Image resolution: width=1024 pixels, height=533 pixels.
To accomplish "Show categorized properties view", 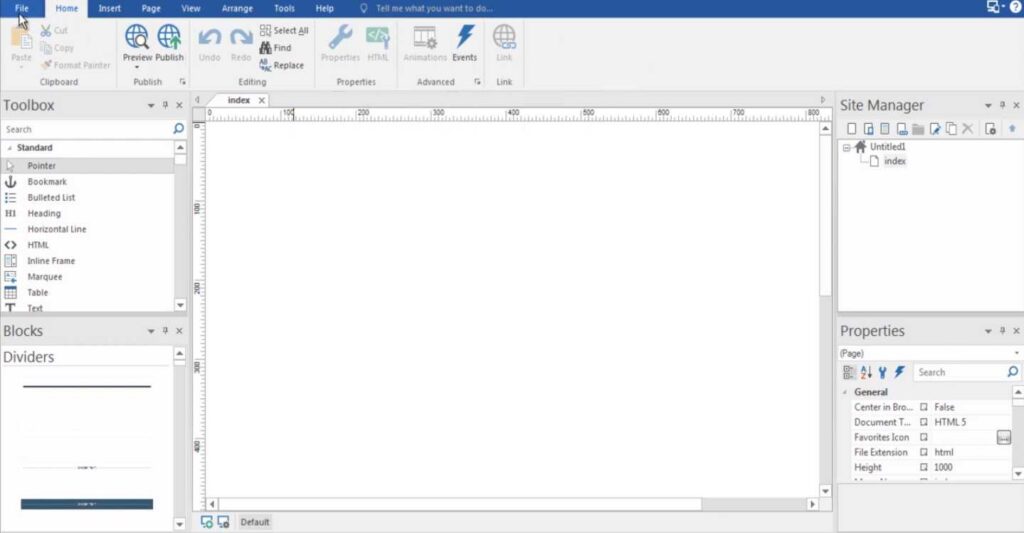I will pos(849,372).
